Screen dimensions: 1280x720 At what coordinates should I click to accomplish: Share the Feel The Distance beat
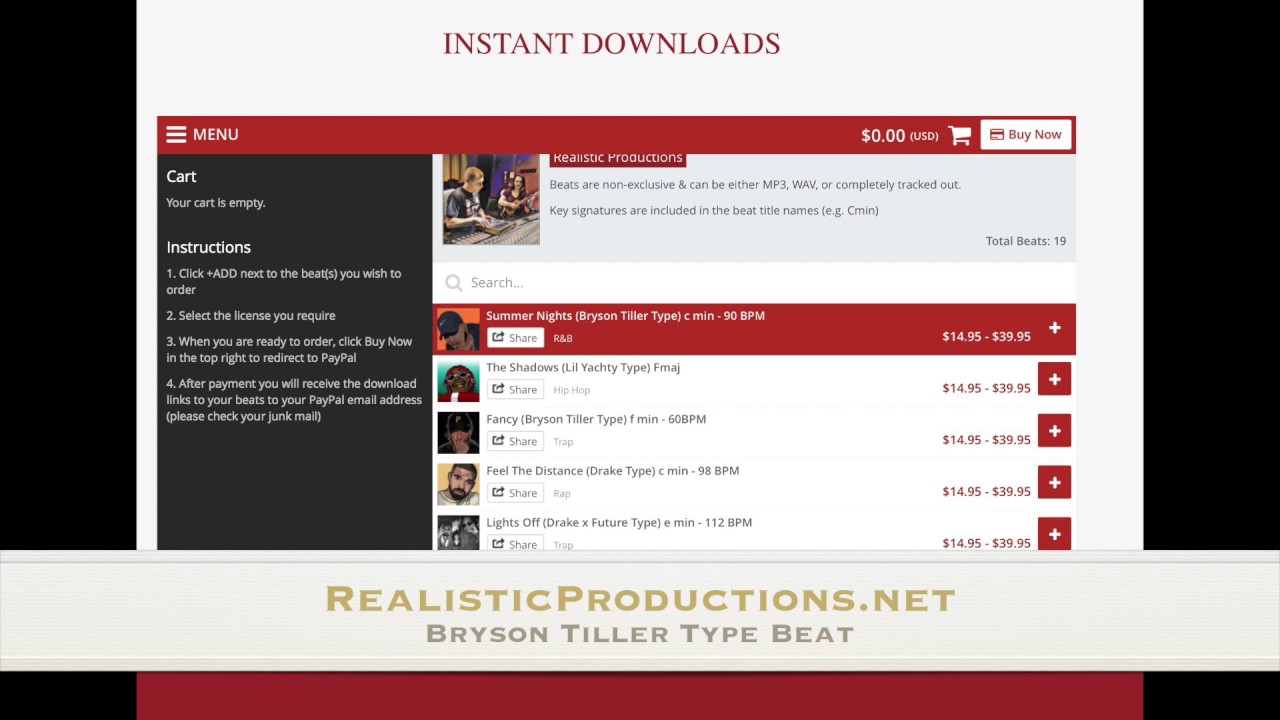tap(515, 493)
